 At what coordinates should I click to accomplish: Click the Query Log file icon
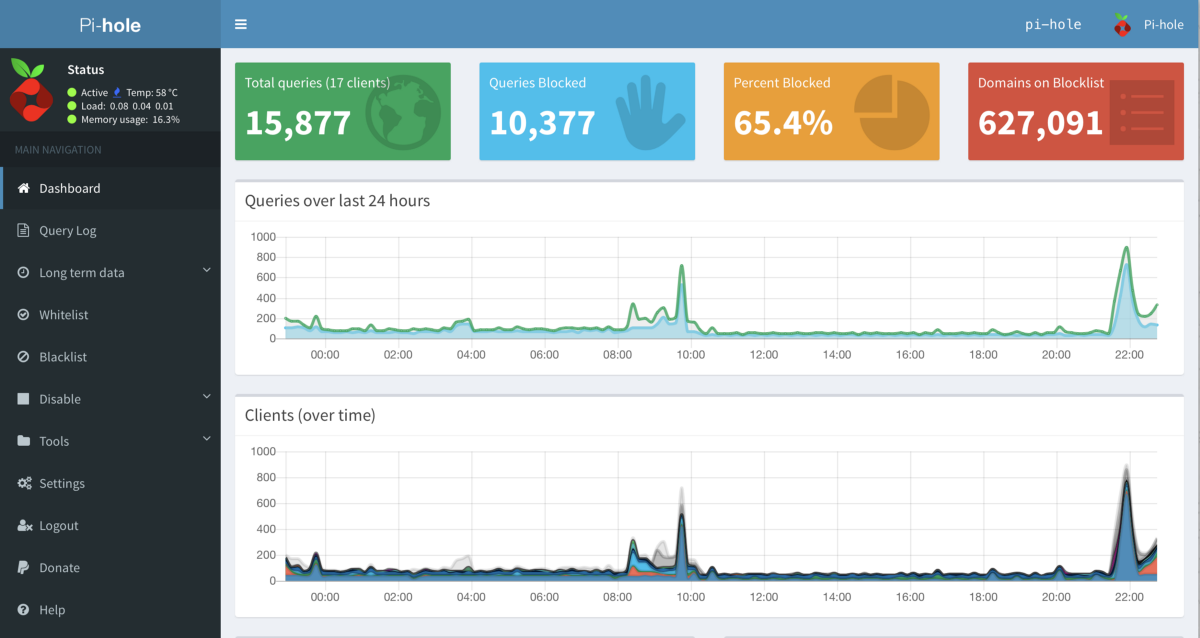[x=24, y=230]
